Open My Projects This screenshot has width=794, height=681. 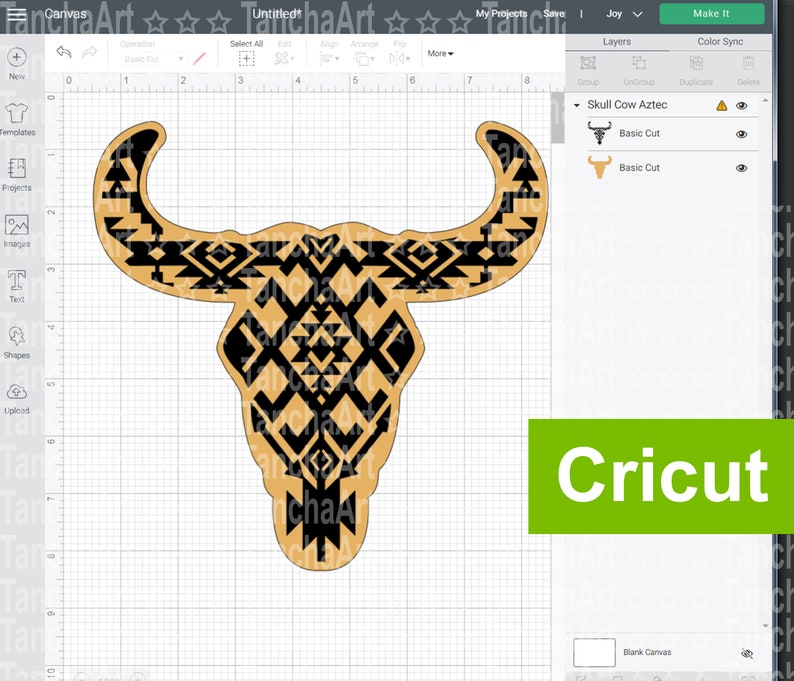pos(501,14)
